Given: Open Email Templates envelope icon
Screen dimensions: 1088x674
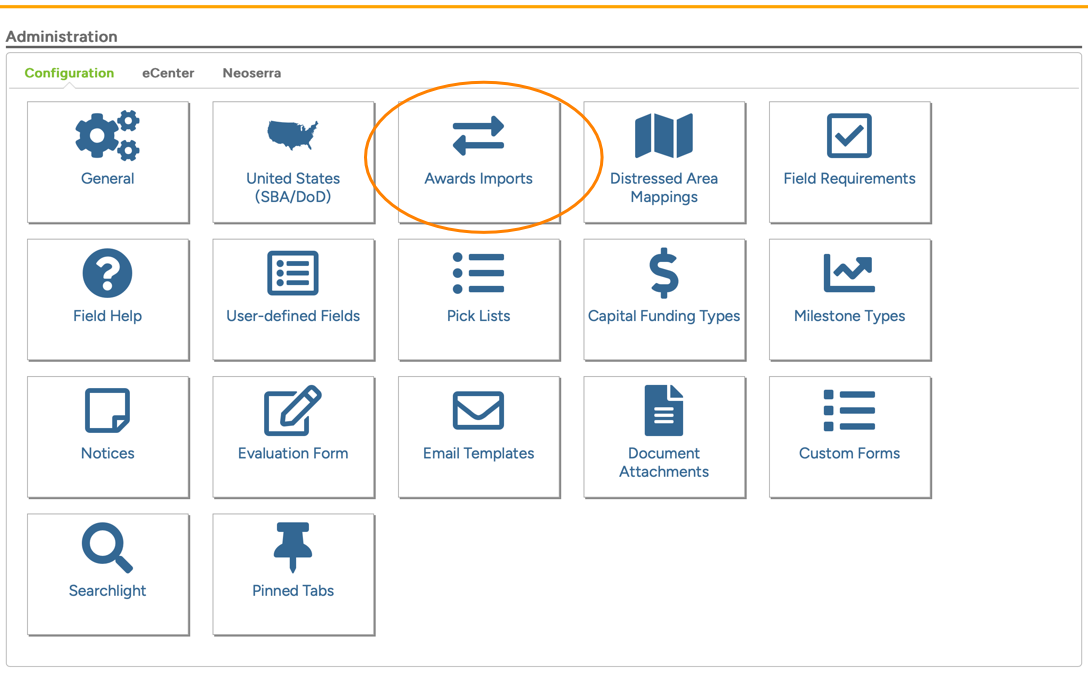Looking at the screenshot, I should tap(478, 411).
